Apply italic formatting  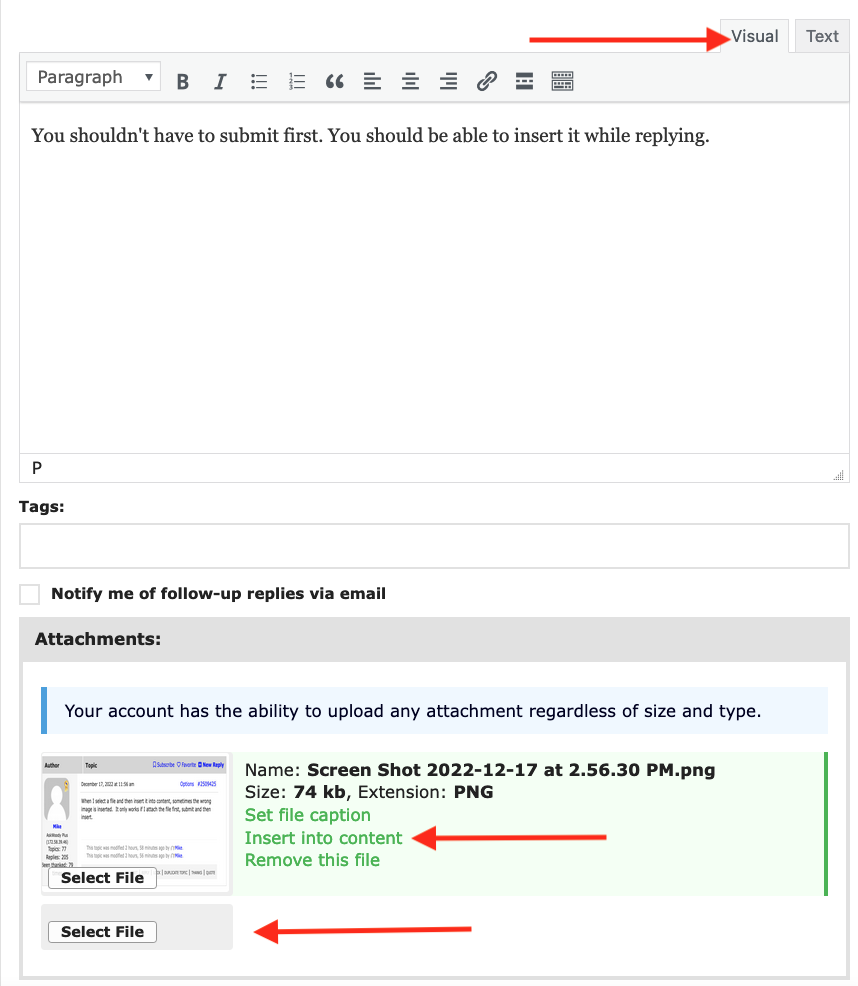[221, 82]
